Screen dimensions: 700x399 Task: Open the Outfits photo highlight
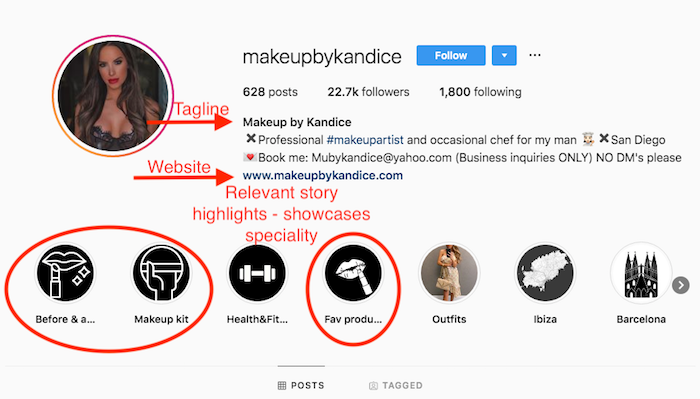click(449, 273)
